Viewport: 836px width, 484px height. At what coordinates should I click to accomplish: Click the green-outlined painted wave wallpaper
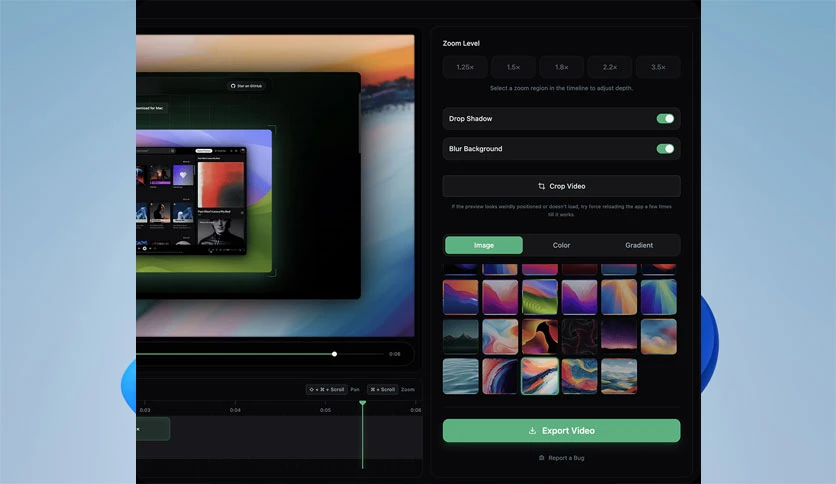(x=540, y=376)
